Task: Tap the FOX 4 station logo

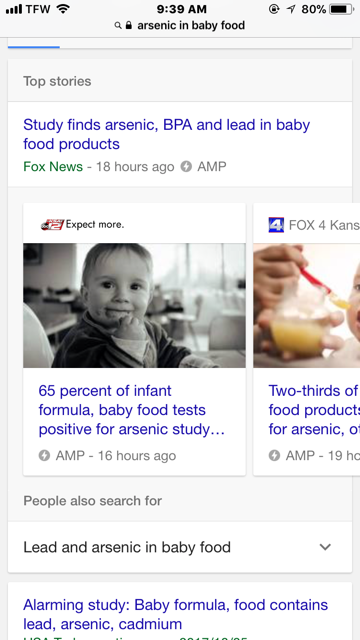Action: click(x=276, y=225)
